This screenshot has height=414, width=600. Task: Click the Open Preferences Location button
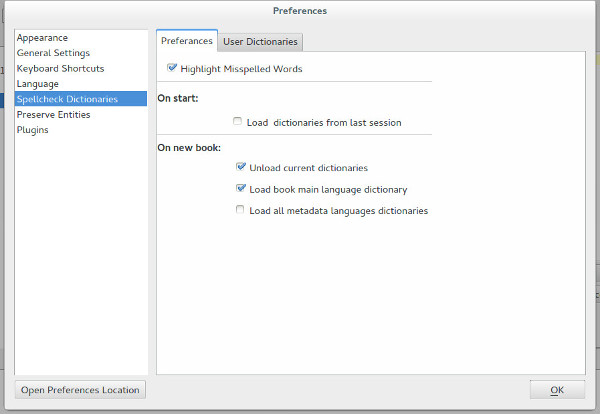[x=80, y=389]
